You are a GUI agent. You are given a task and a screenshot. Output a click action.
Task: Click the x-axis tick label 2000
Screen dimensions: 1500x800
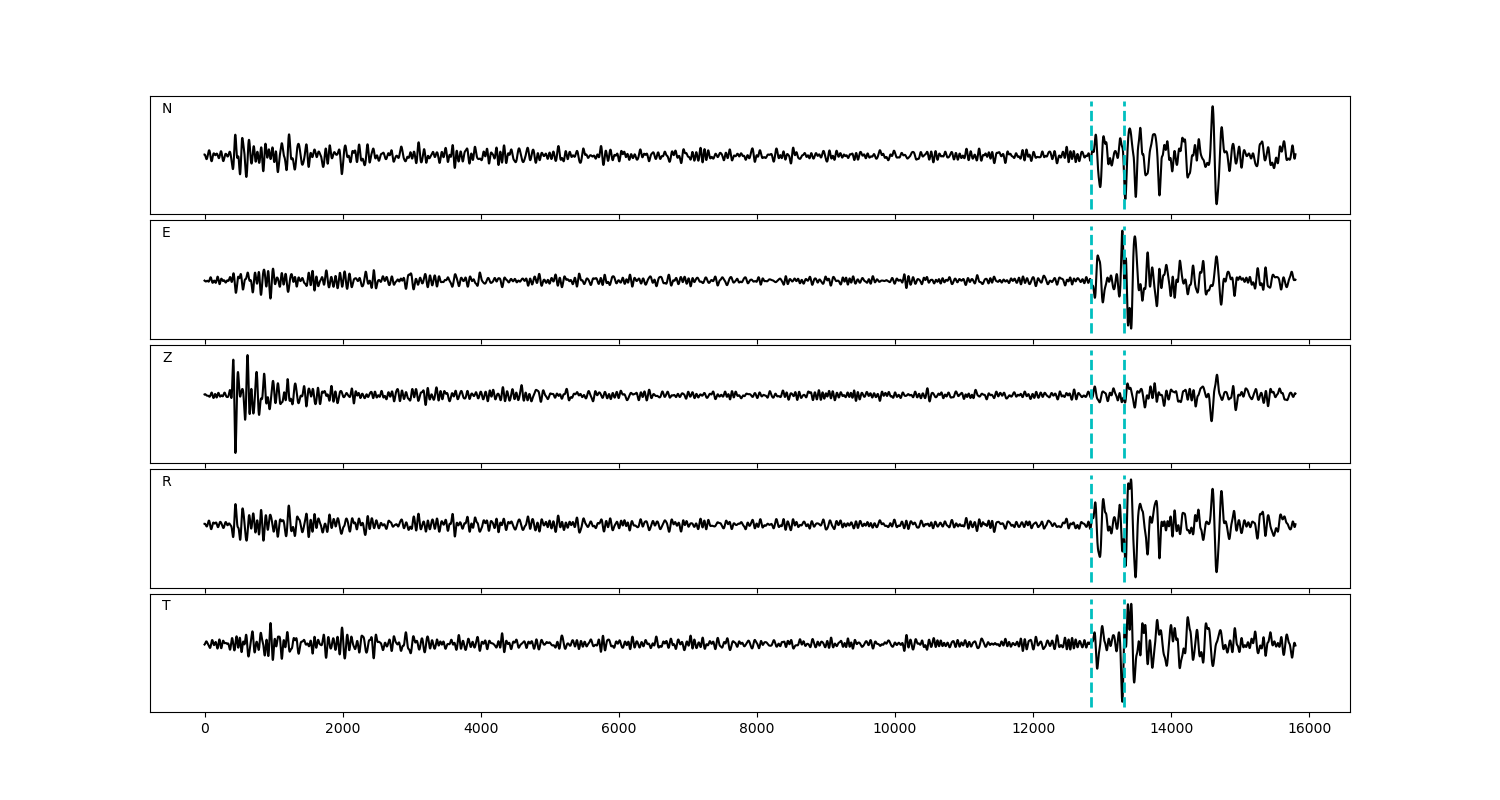click(x=343, y=729)
